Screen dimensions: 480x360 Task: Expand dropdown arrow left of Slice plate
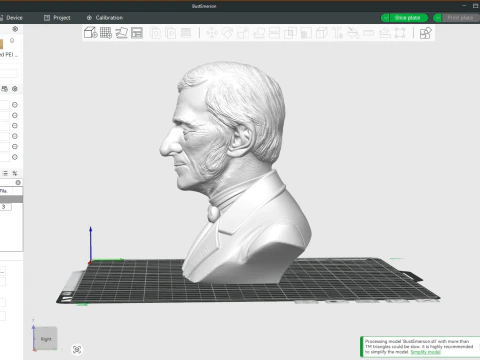[385, 18]
